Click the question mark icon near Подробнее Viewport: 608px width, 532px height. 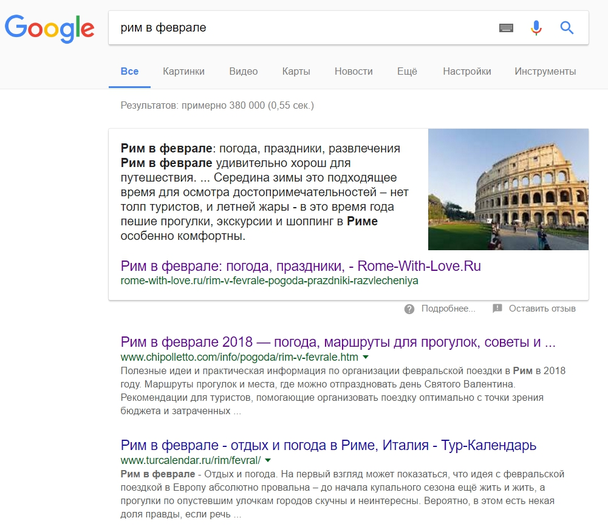click(409, 309)
